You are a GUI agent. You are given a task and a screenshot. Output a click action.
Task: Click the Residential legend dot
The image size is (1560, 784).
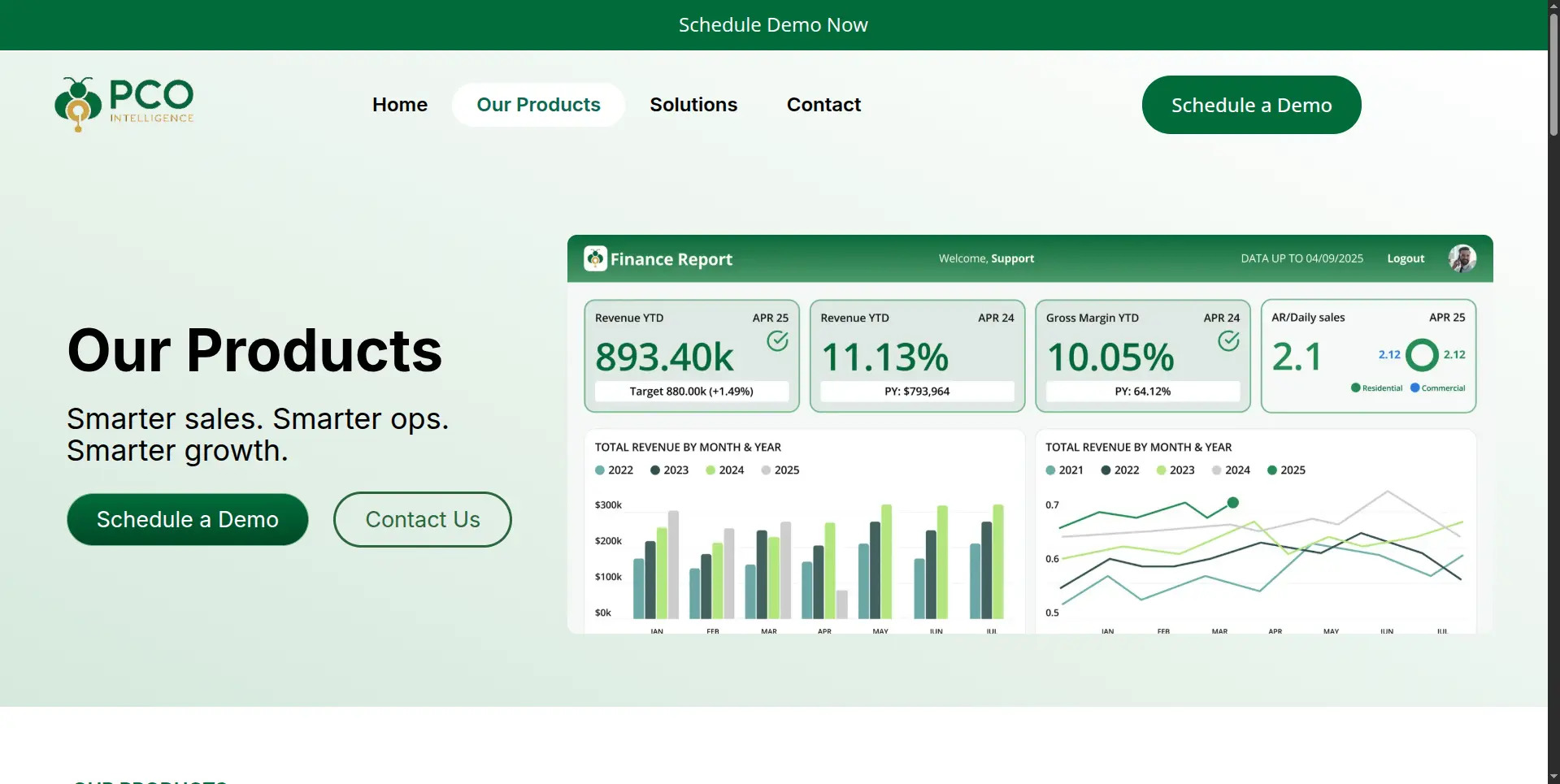point(1355,388)
